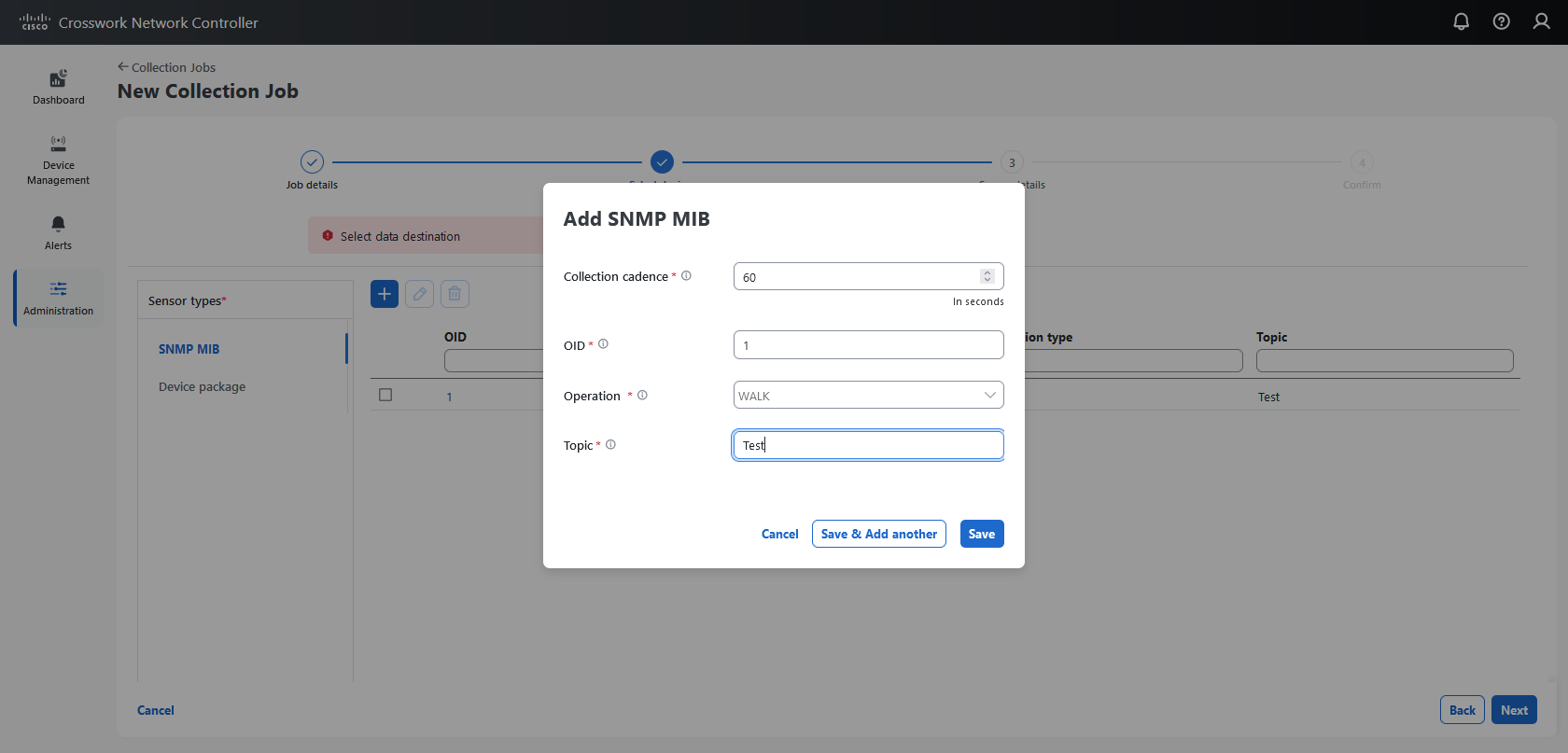Click the Topic input field in the dialog
This screenshot has height=753, width=1568.
coord(868,445)
